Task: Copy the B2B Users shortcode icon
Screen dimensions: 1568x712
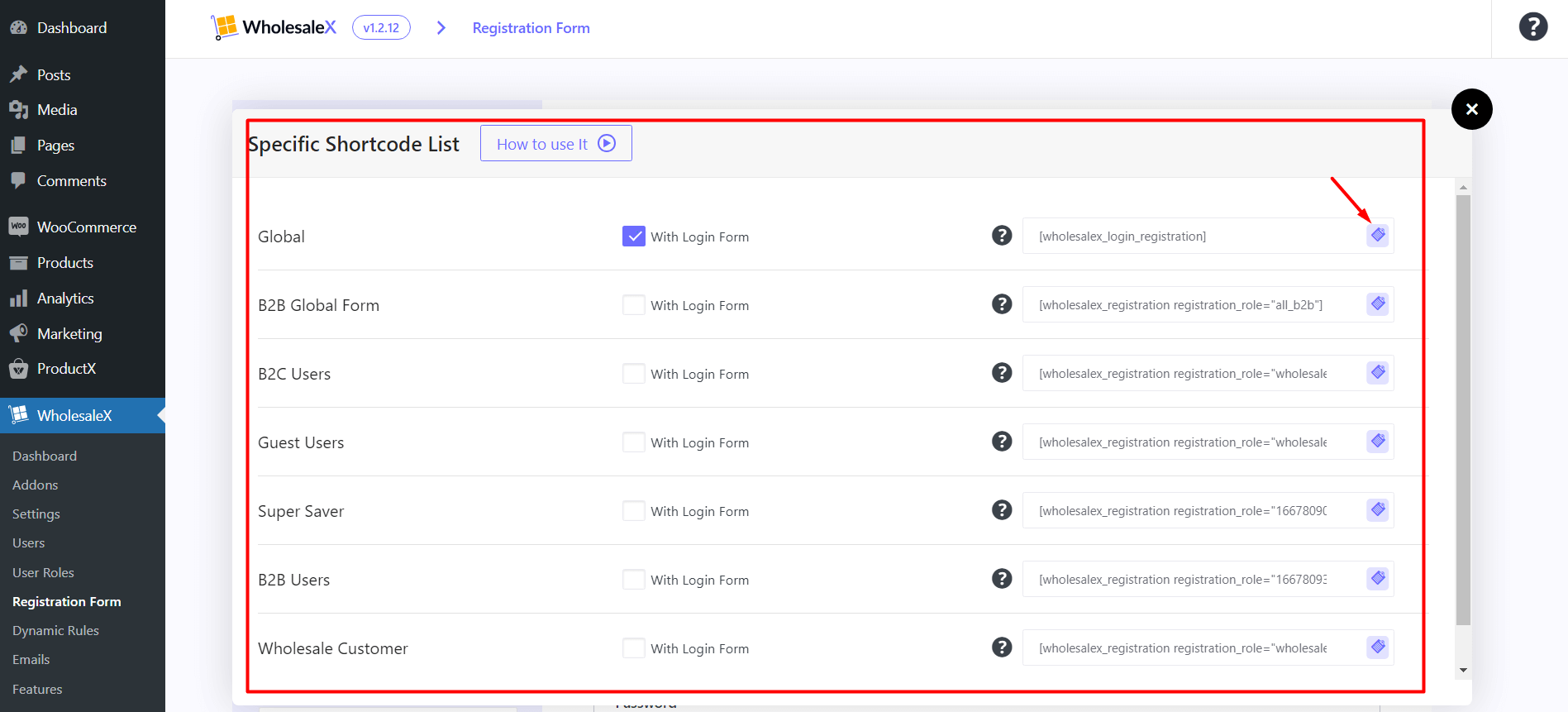Action: (x=1378, y=579)
